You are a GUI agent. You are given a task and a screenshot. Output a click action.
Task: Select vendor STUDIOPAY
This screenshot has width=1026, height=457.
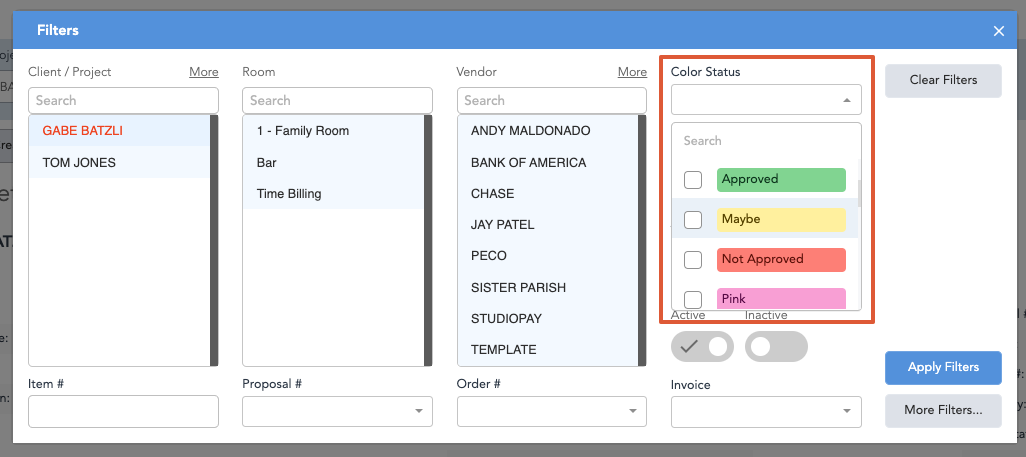click(548, 319)
